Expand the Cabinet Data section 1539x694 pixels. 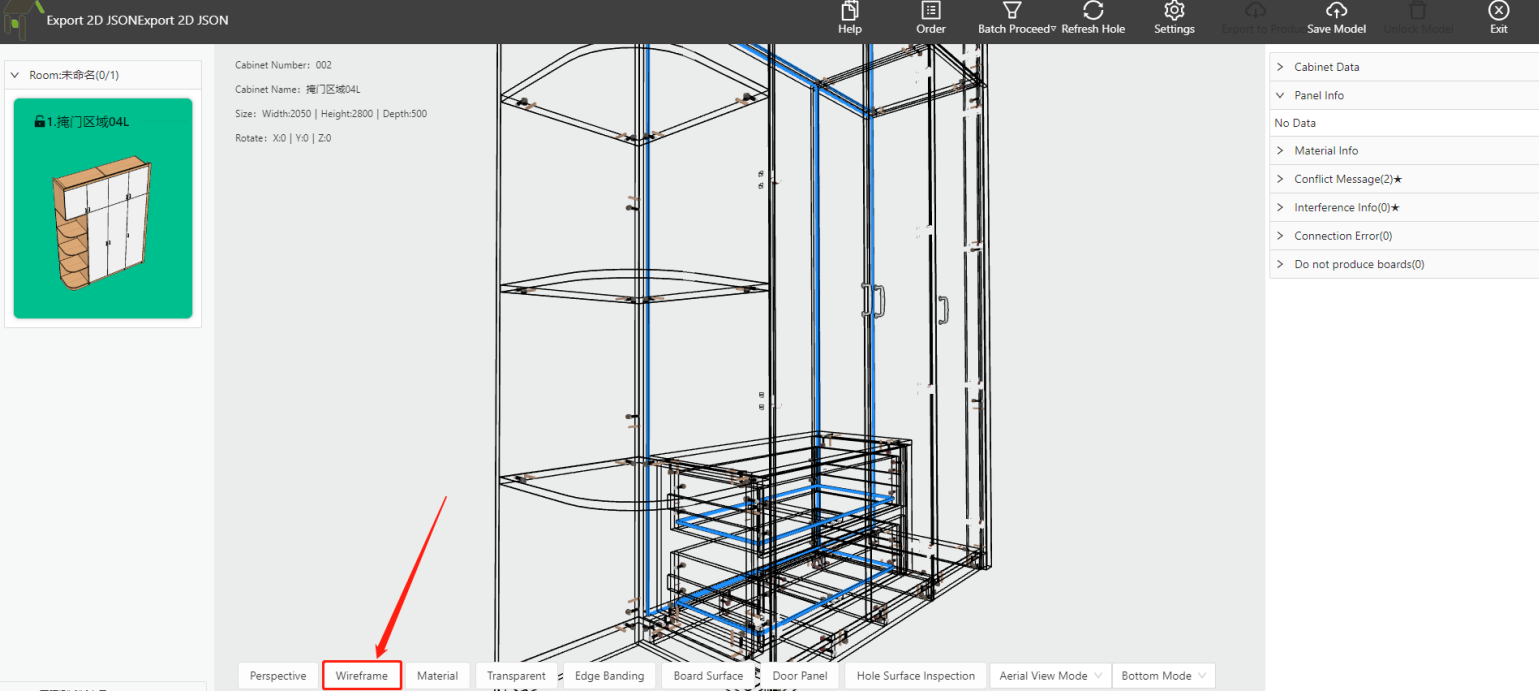click(x=1326, y=67)
